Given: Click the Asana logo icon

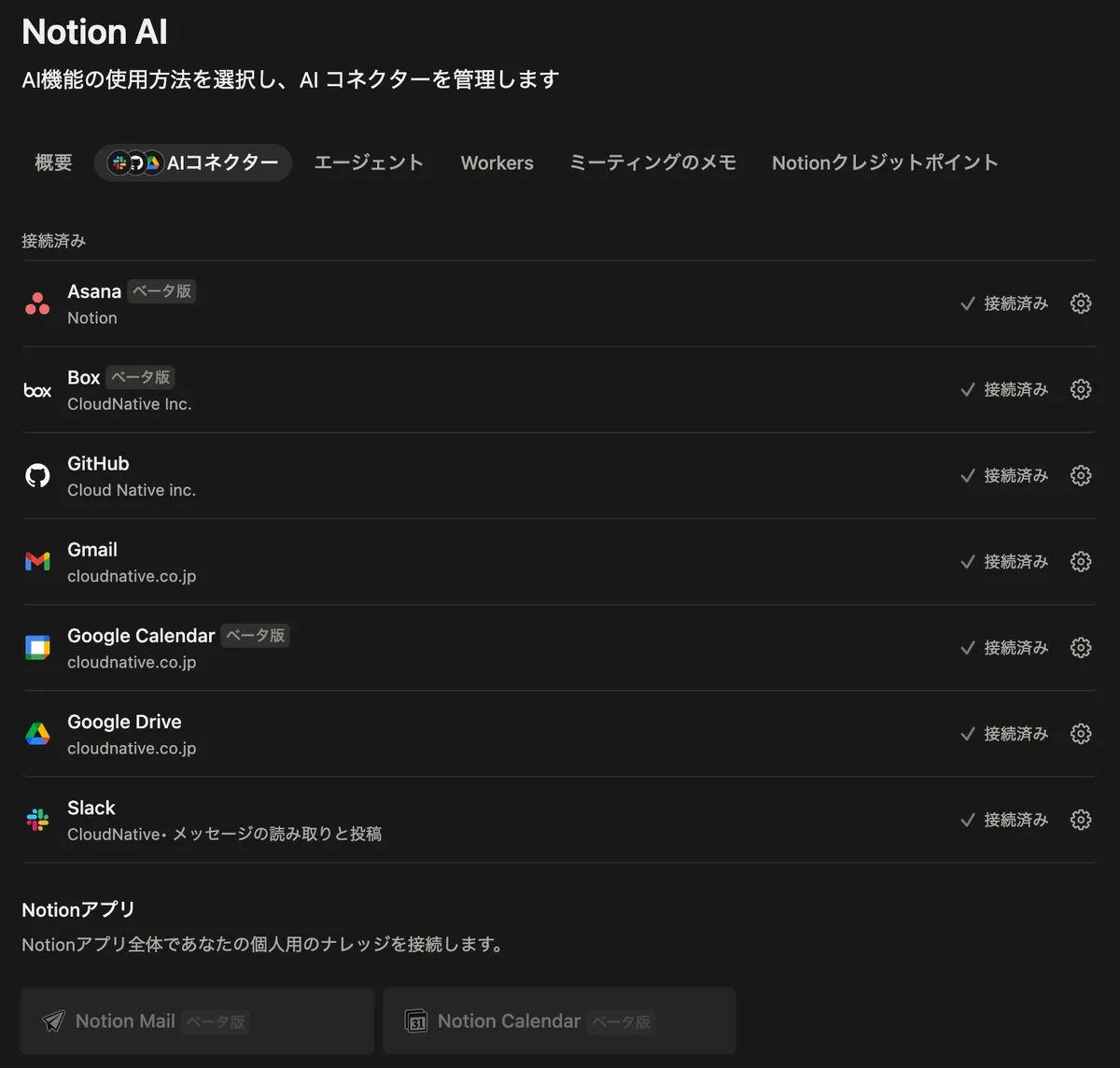Looking at the screenshot, I should click(x=37, y=303).
